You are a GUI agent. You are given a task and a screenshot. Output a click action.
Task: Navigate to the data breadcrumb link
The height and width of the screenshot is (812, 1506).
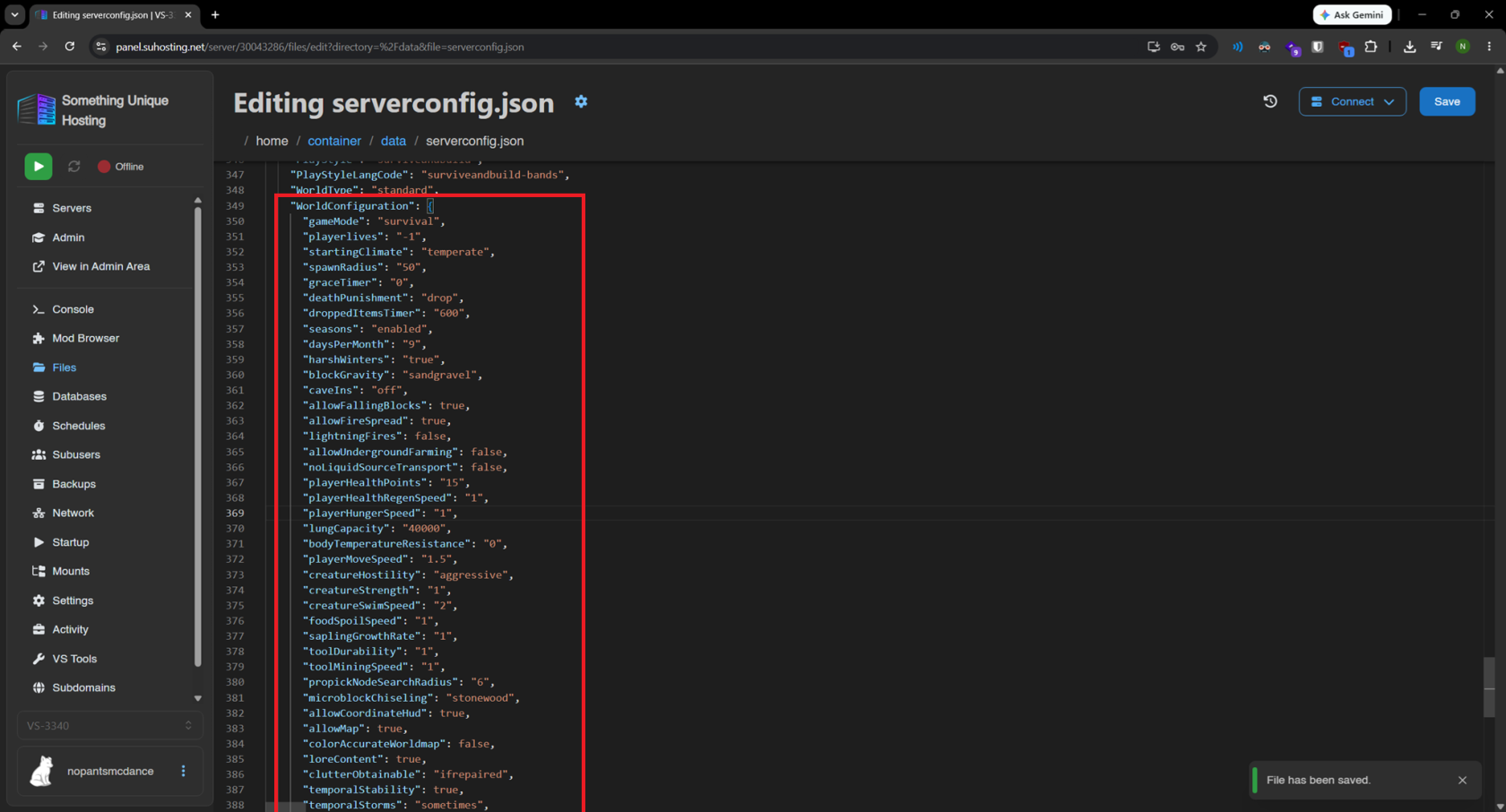click(x=394, y=141)
